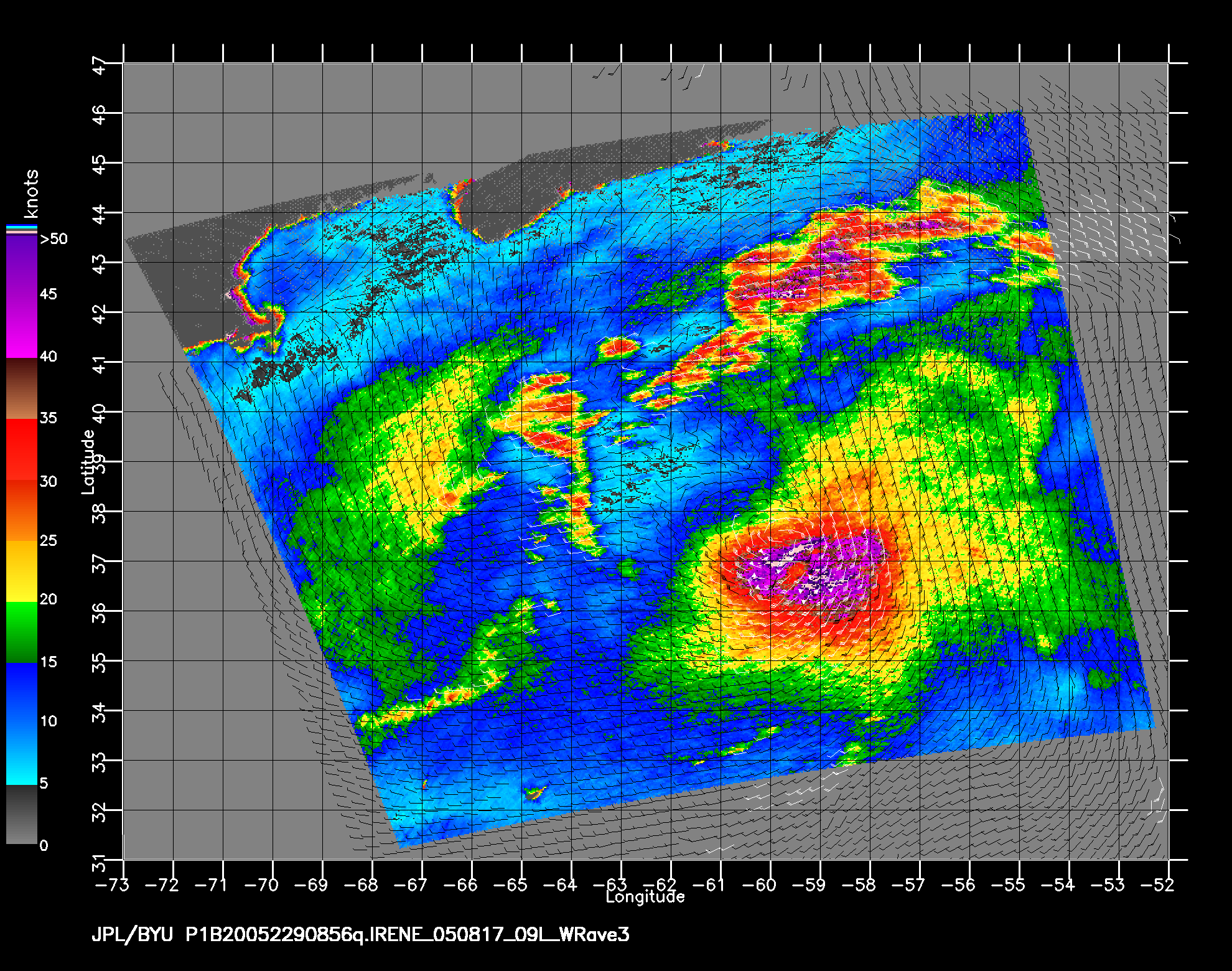Screen dimensions: 1232x971
Task: Pick the yellow 20–25 knots color bar segment
Action: 22,571
